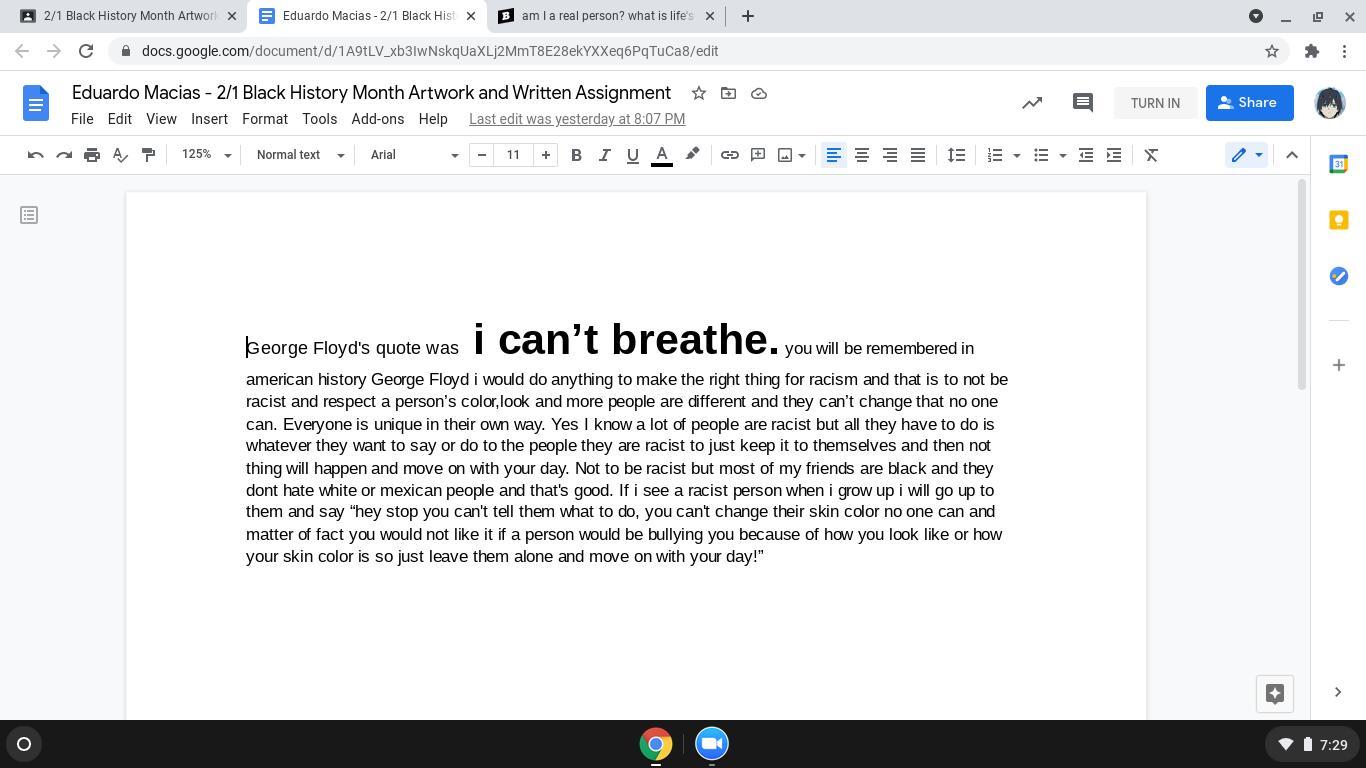Click the font size field
Image resolution: width=1366 pixels, height=768 pixels.
pyautogui.click(x=514, y=155)
